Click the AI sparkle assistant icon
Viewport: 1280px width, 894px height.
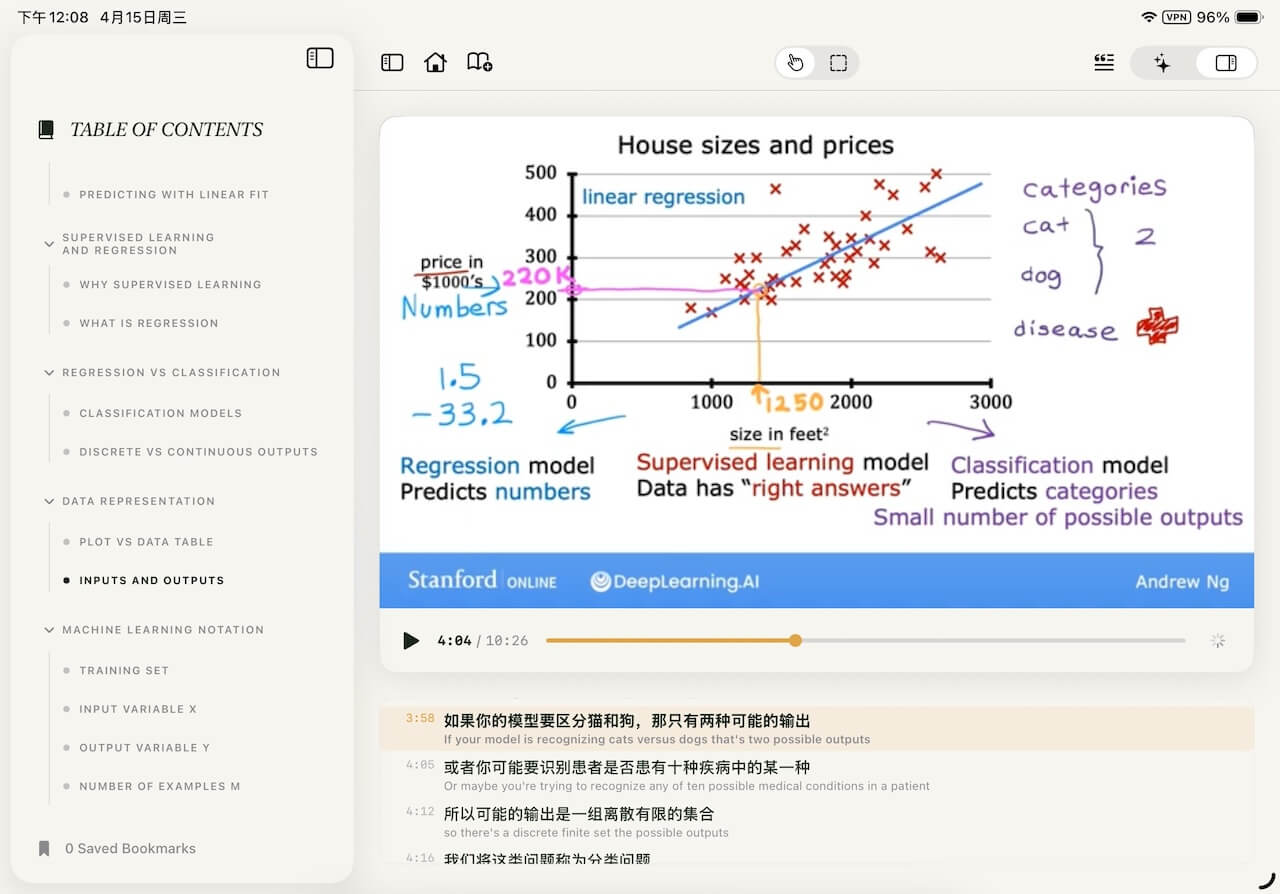click(x=1162, y=62)
